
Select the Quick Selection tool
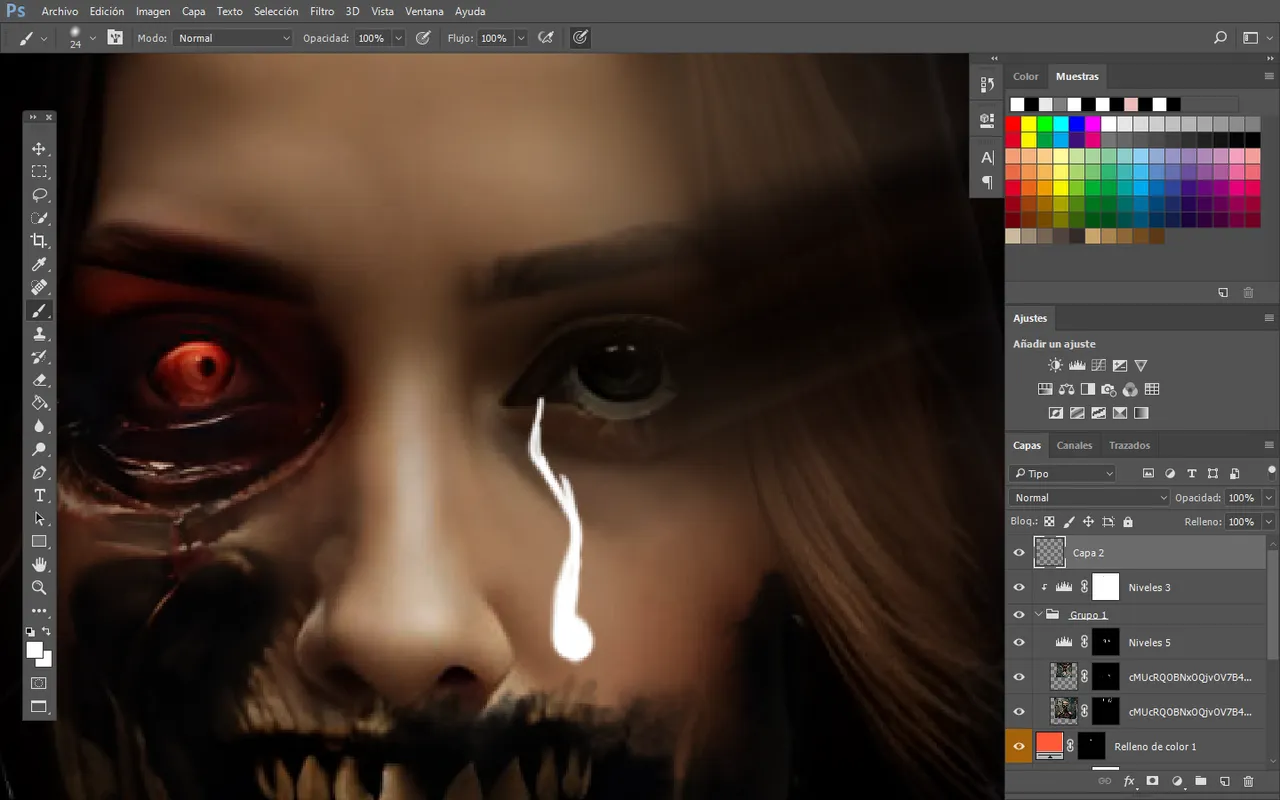[x=39, y=218]
